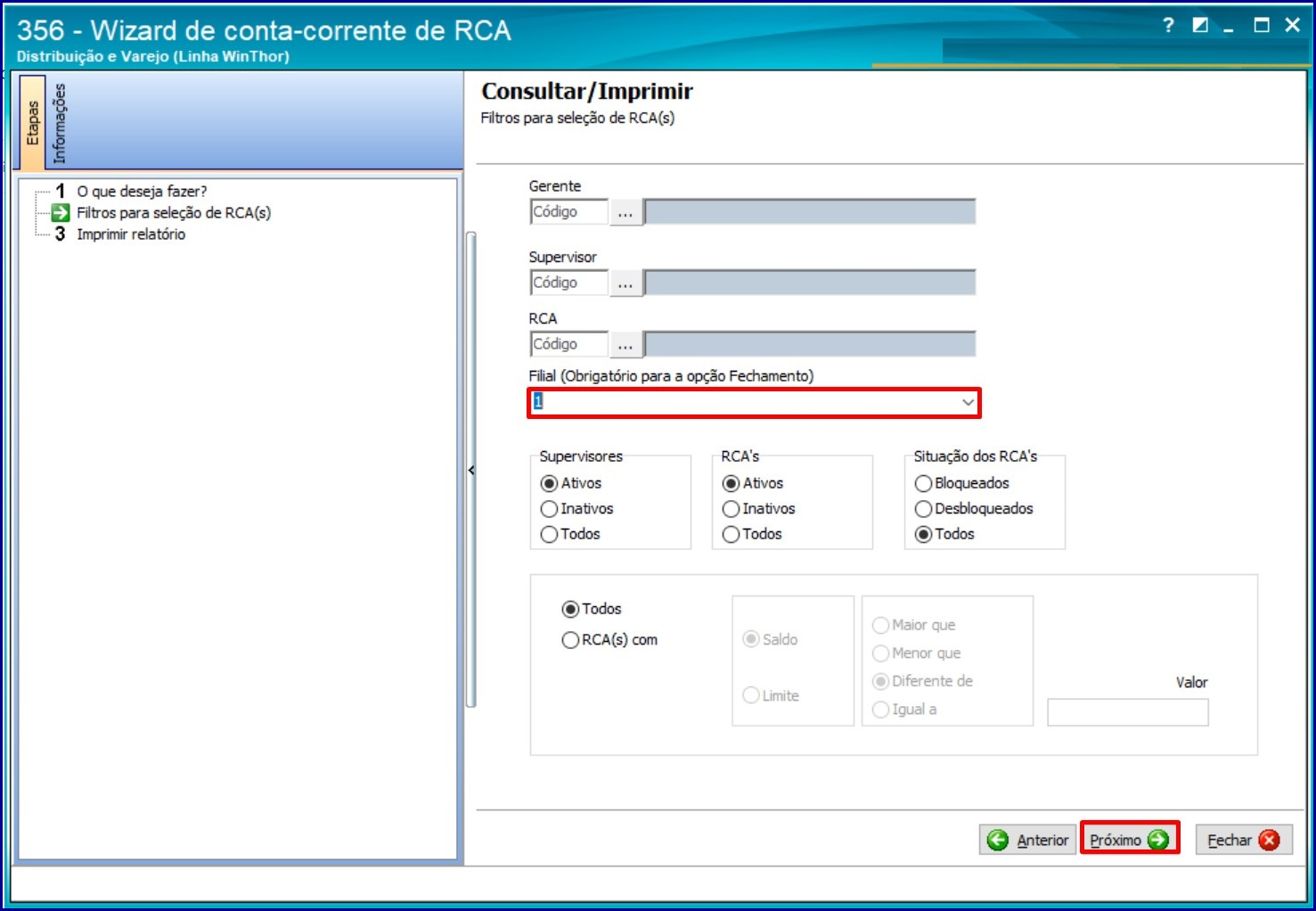This screenshot has width=1316, height=911.
Task: Select the Limite radio option
Action: tap(751, 695)
